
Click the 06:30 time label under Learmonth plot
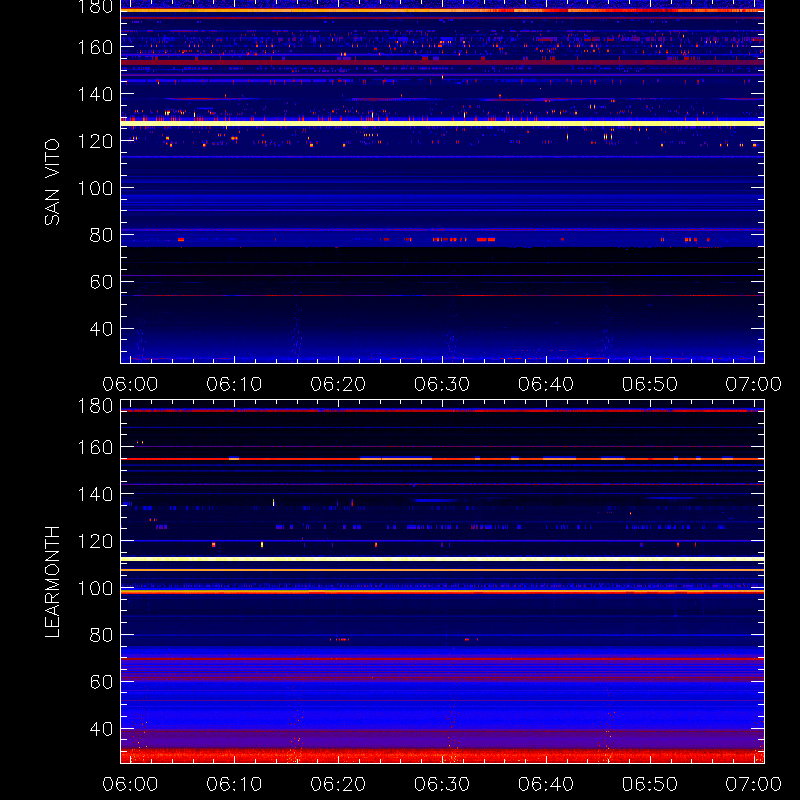pos(442,784)
